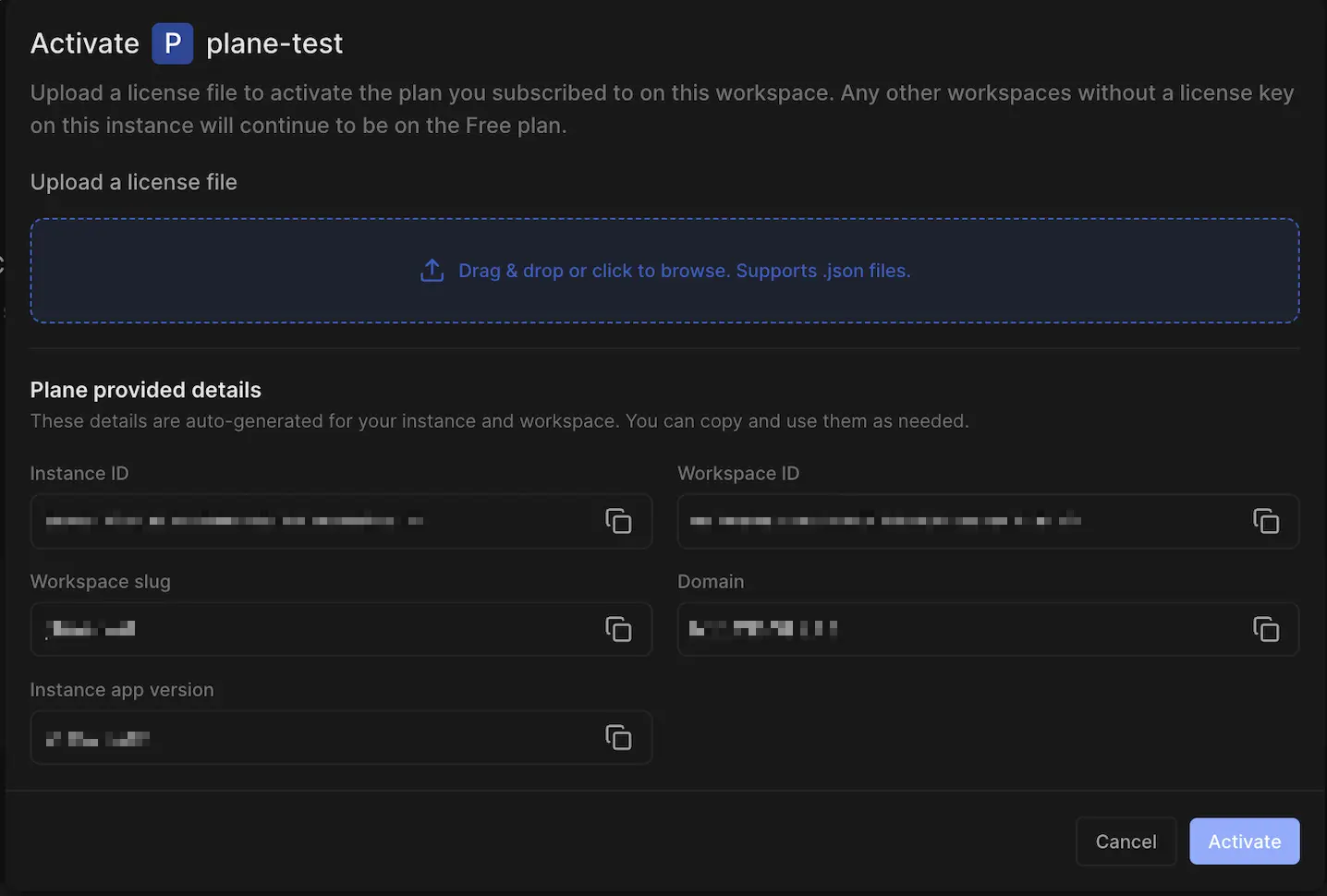The height and width of the screenshot is (896, 1327).
Task: Select the Domain input field
Action: (x=924, y=629)
